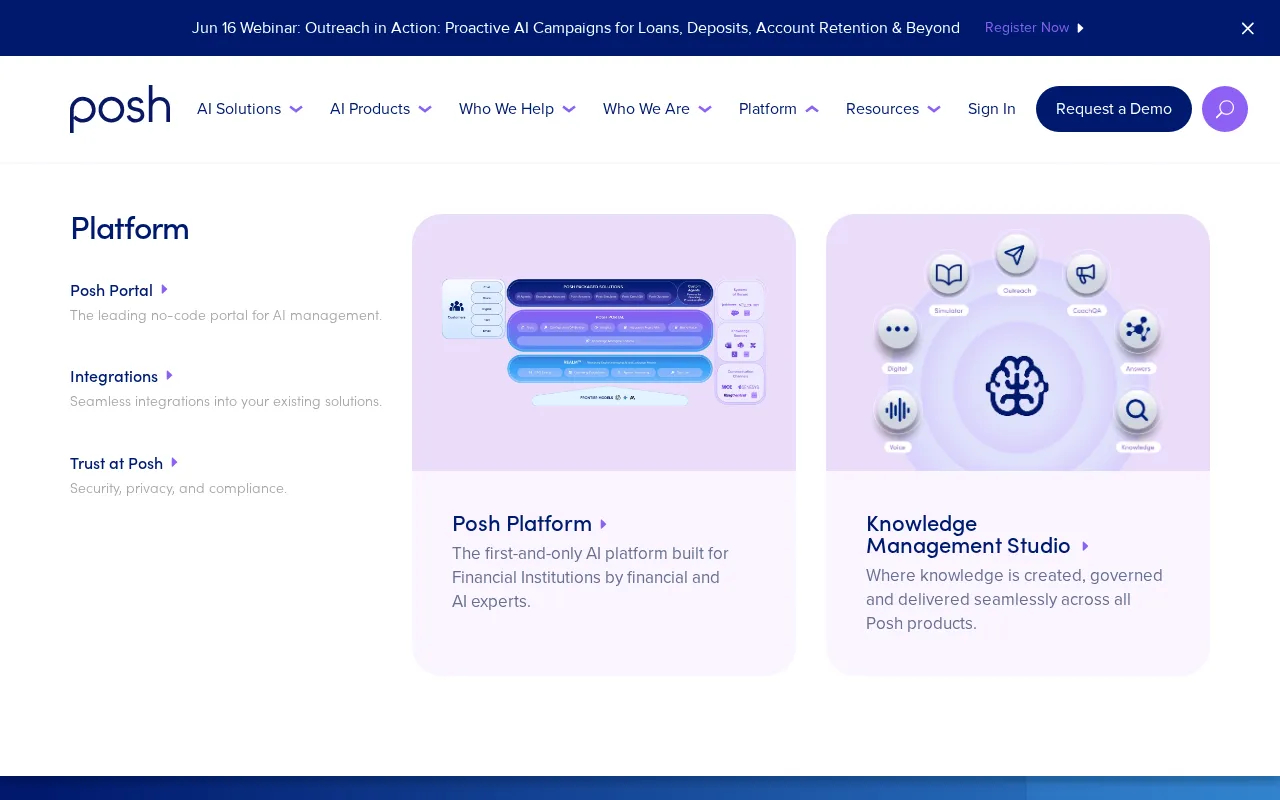Collapse the Platform menu chevron

click(x=812, y=109)
